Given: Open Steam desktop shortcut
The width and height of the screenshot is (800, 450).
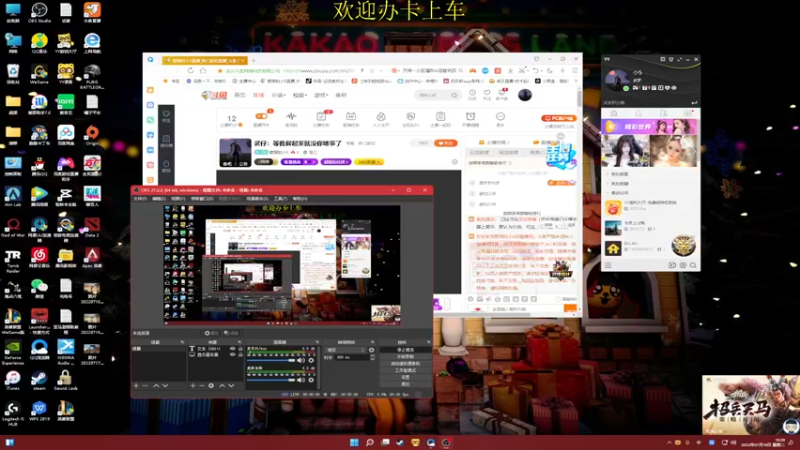Looking at the screenshot, I should [39, 381].
